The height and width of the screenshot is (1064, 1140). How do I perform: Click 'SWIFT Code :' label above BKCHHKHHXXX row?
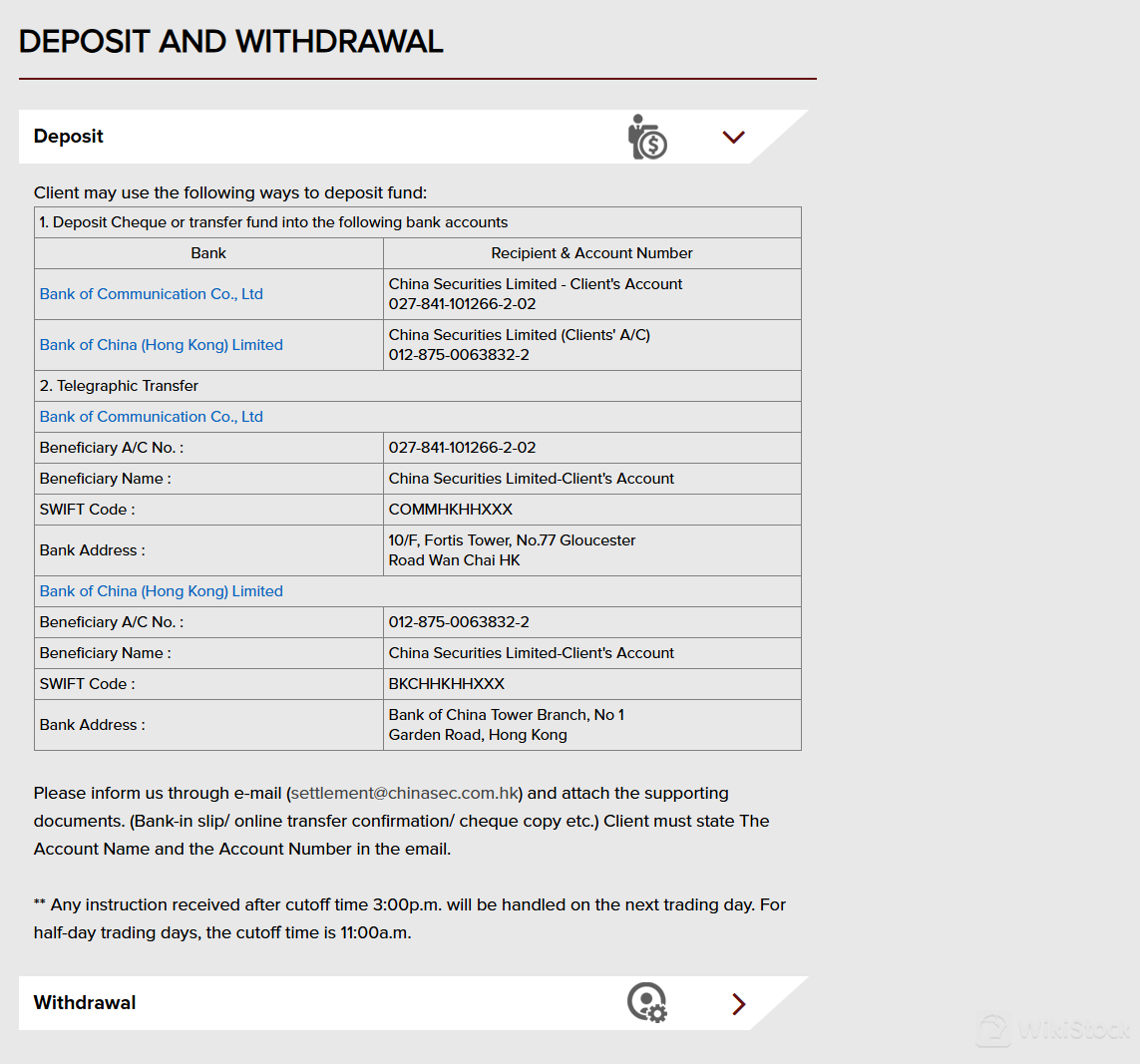(x=87, y=684)
